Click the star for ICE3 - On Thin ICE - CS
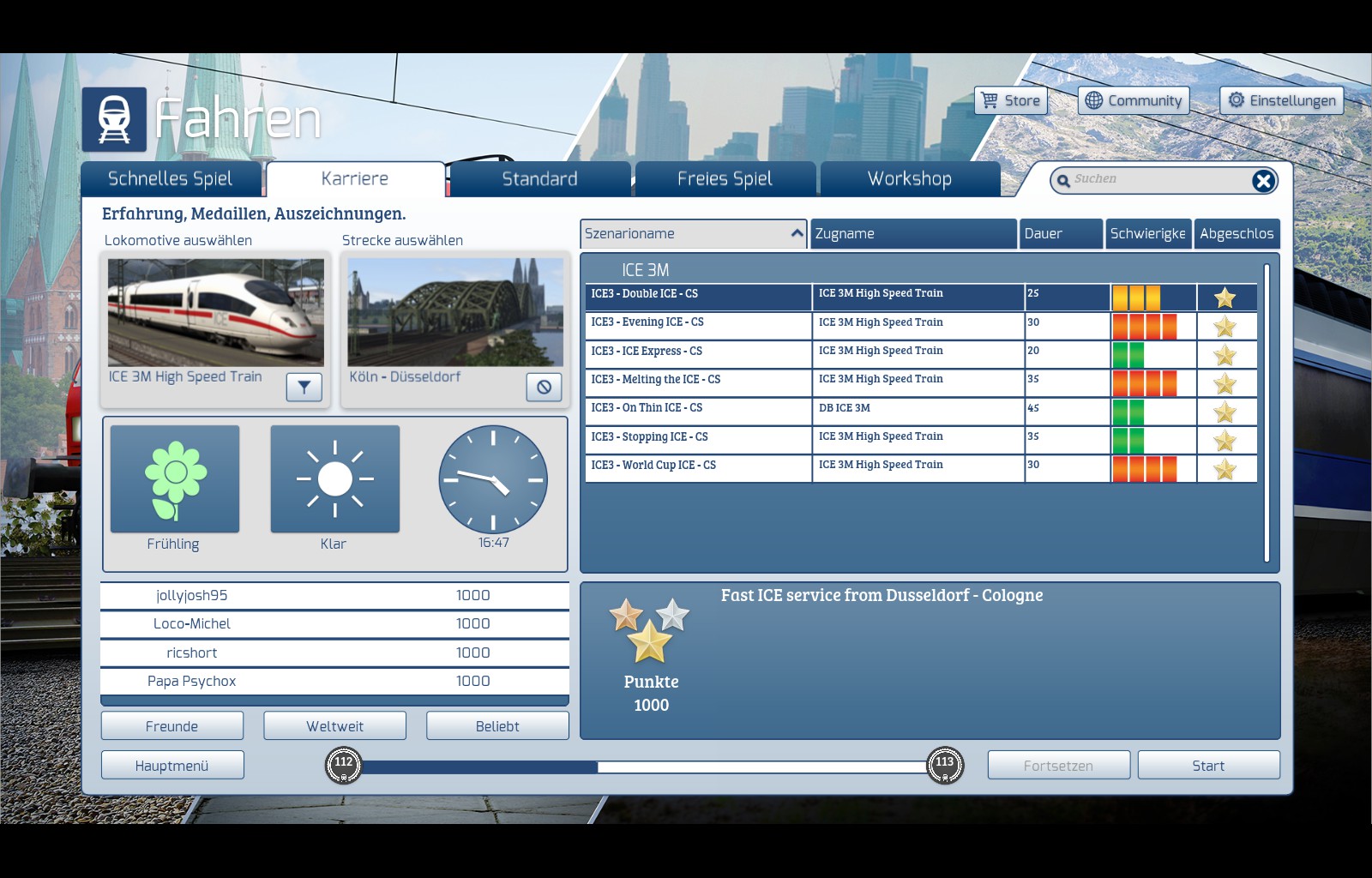This screenshot has height=878, width=1372. [1225, 412]
